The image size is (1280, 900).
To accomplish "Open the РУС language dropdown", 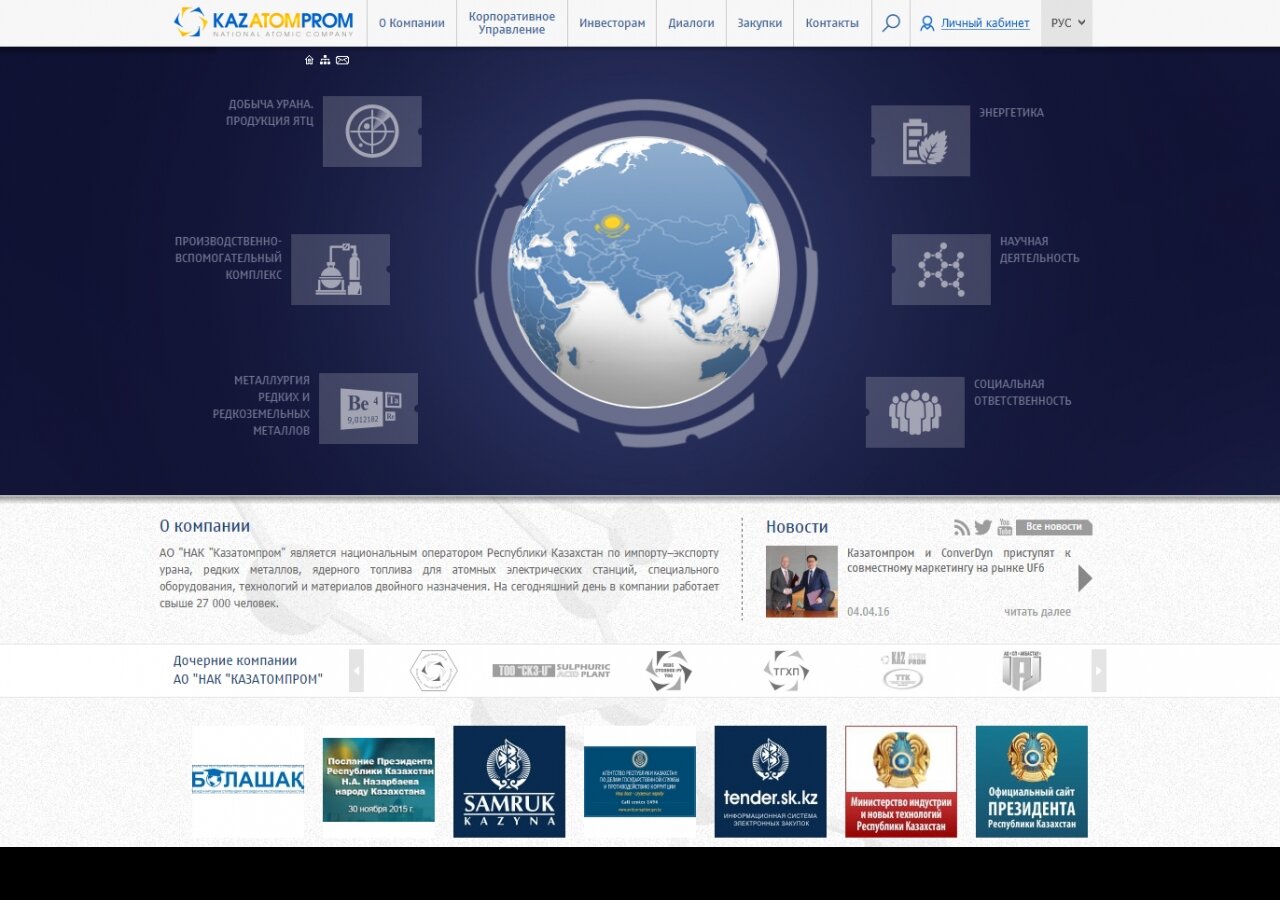I will click(x=1067, y=23).
